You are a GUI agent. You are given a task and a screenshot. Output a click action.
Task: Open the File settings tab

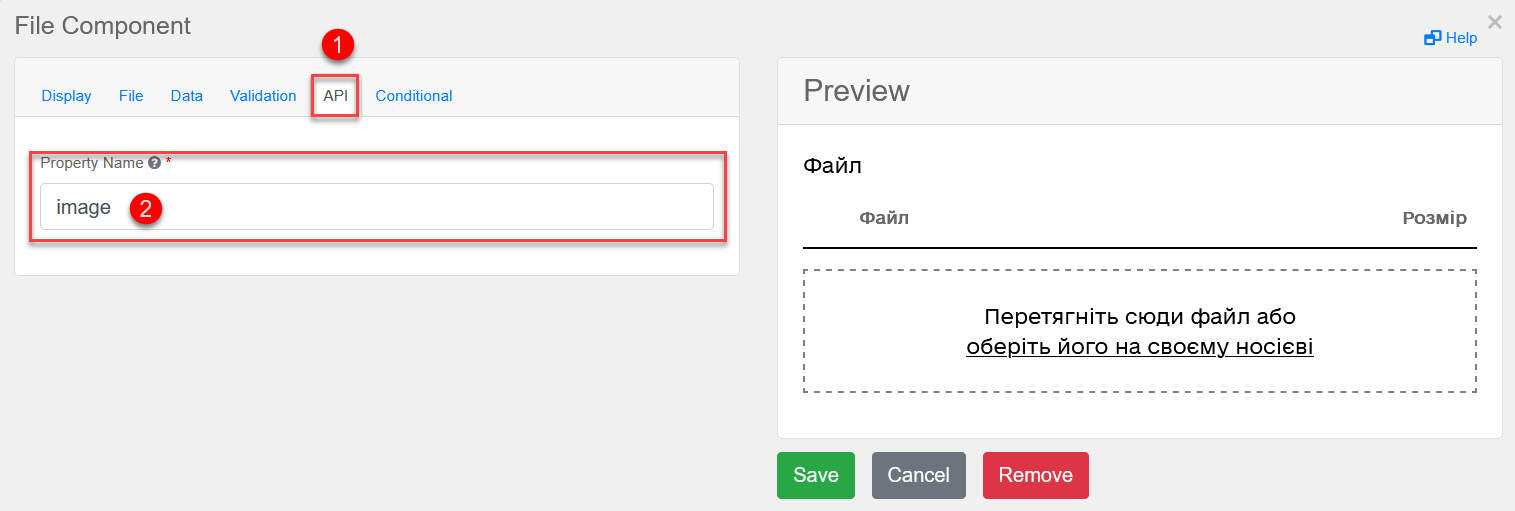tap(131, 96)
